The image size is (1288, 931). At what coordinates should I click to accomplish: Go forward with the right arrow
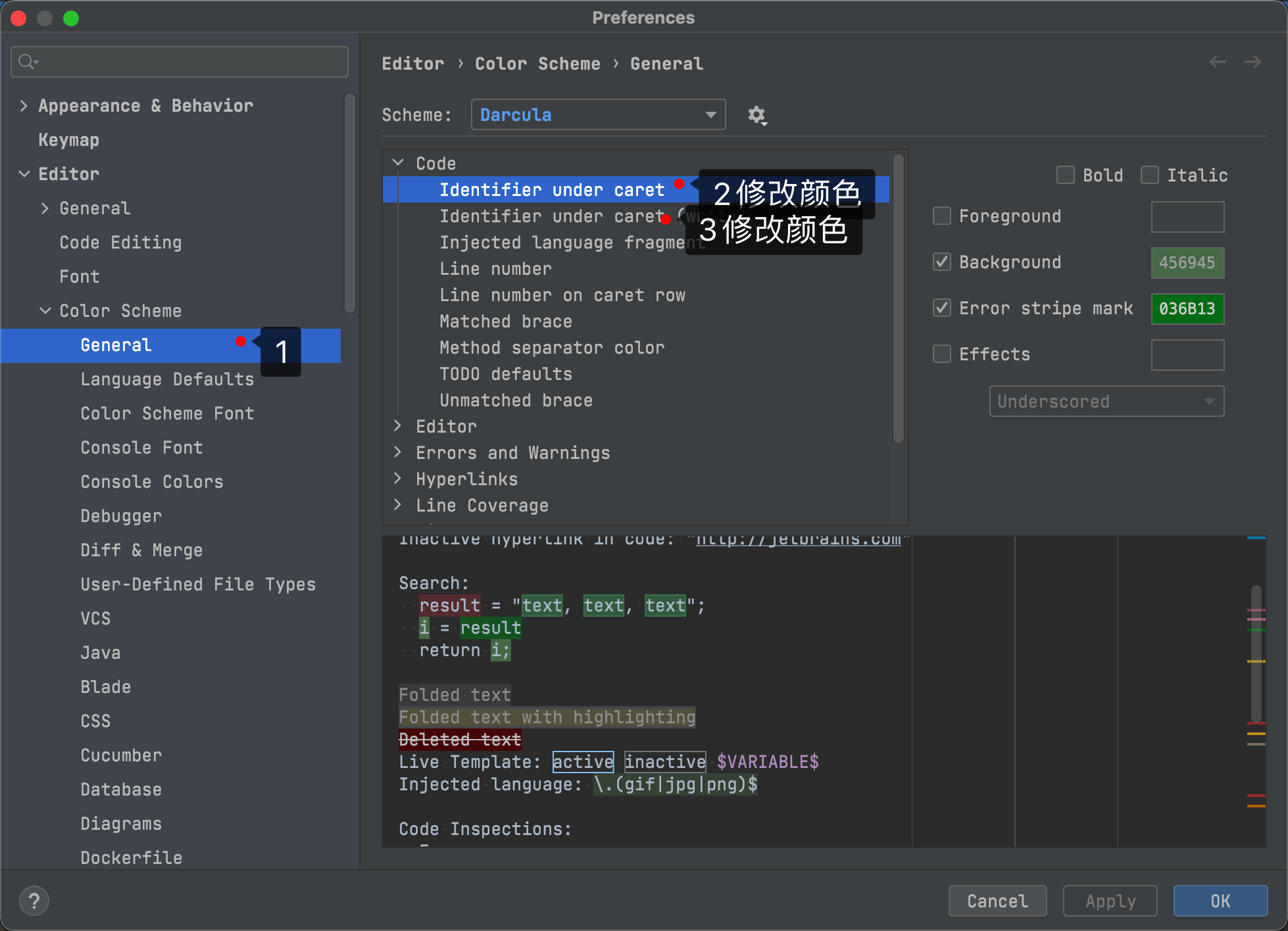click(x=1253, y=62)
